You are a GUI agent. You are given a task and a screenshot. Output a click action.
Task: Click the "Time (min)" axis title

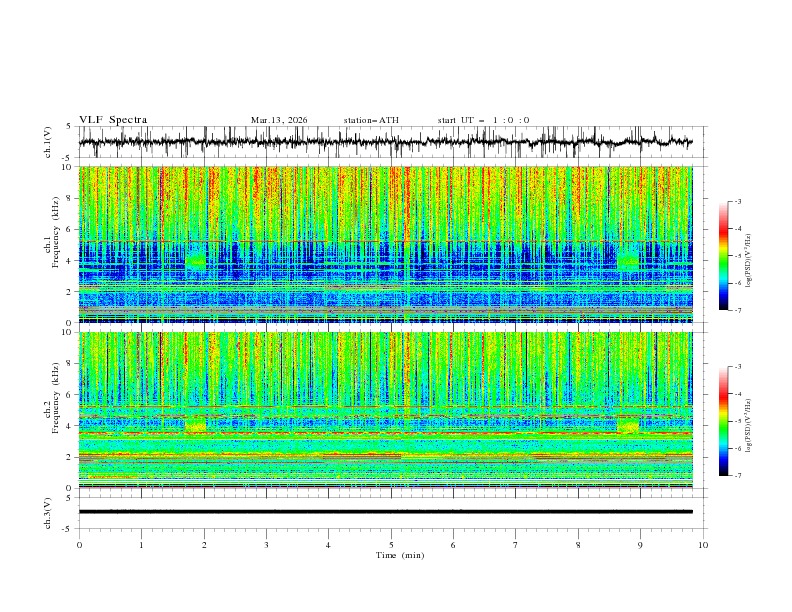pyautogui.click(x=400, y=555)
